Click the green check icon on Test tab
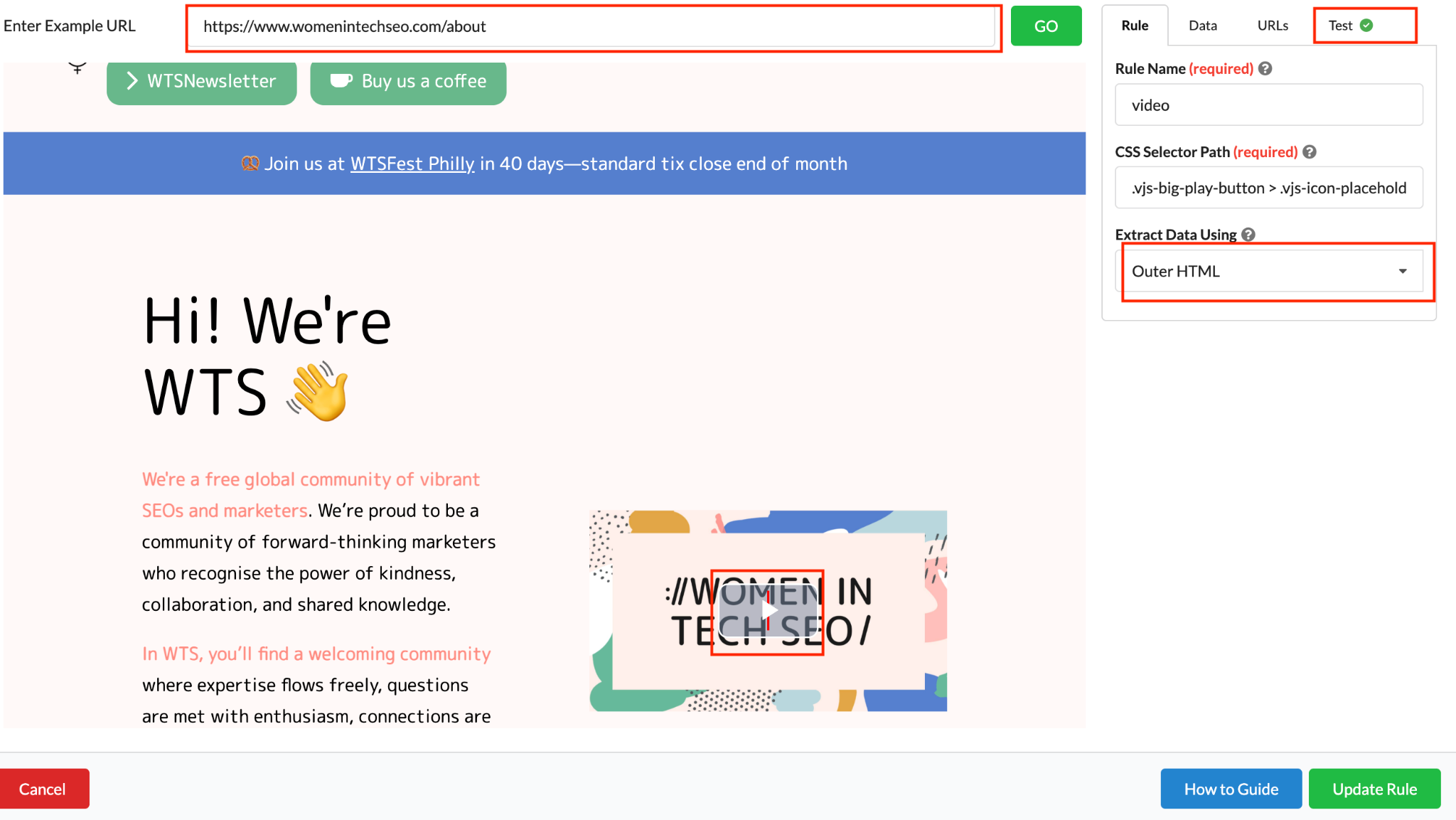This screenshot has height=820, width=1456. pos(1366,26)
